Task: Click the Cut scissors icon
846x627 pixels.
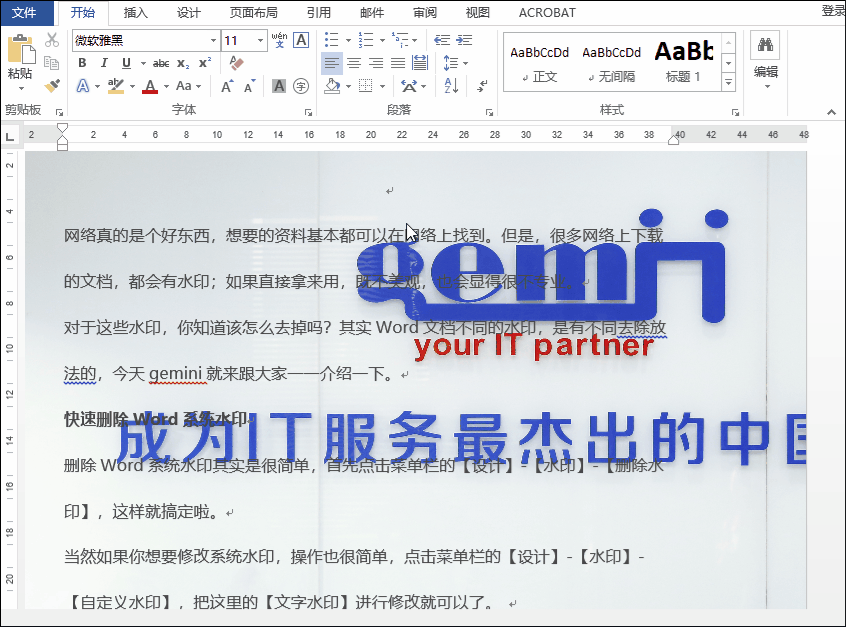Action: coord(52,40)
